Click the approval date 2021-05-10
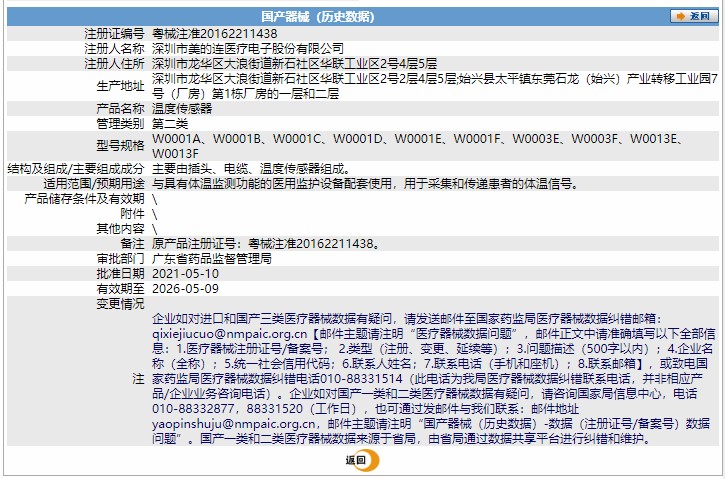Viewport: 725px width, 479px height. (x=185, y=274)
